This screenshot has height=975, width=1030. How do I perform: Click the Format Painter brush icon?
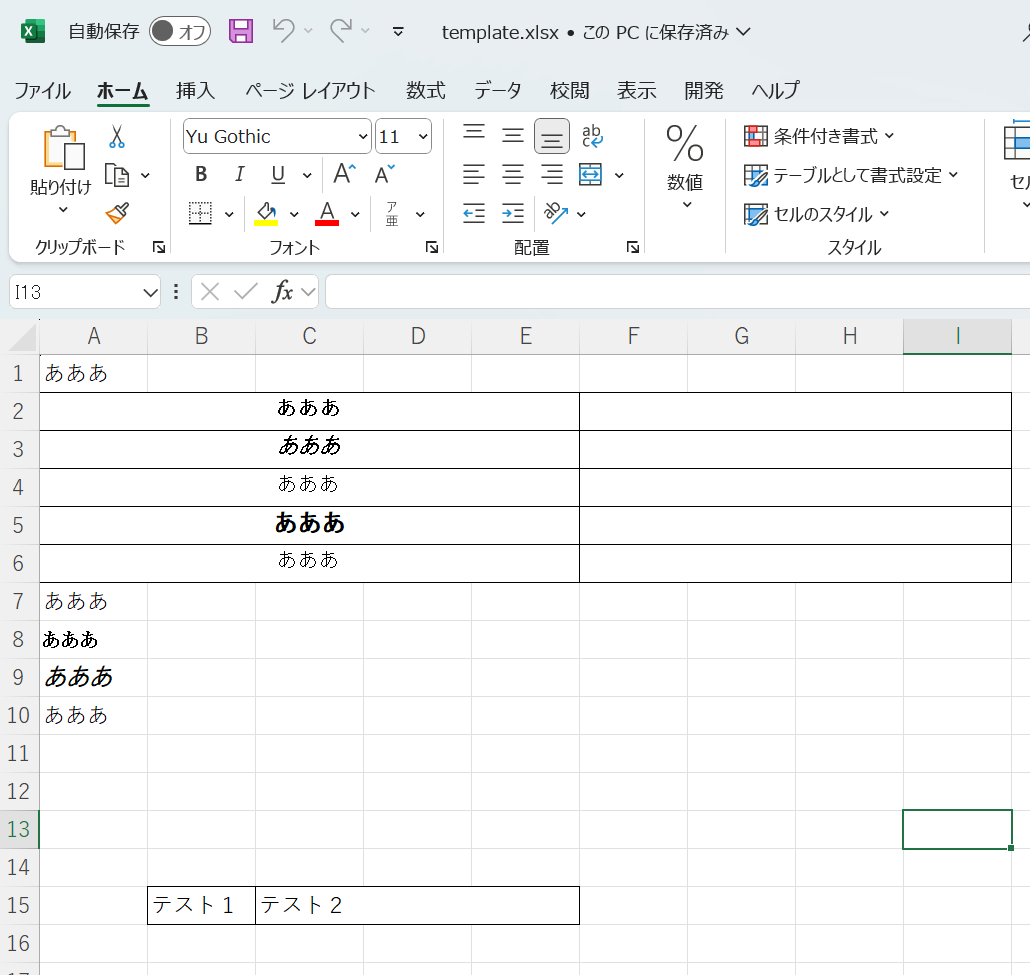tap(117, 214)
